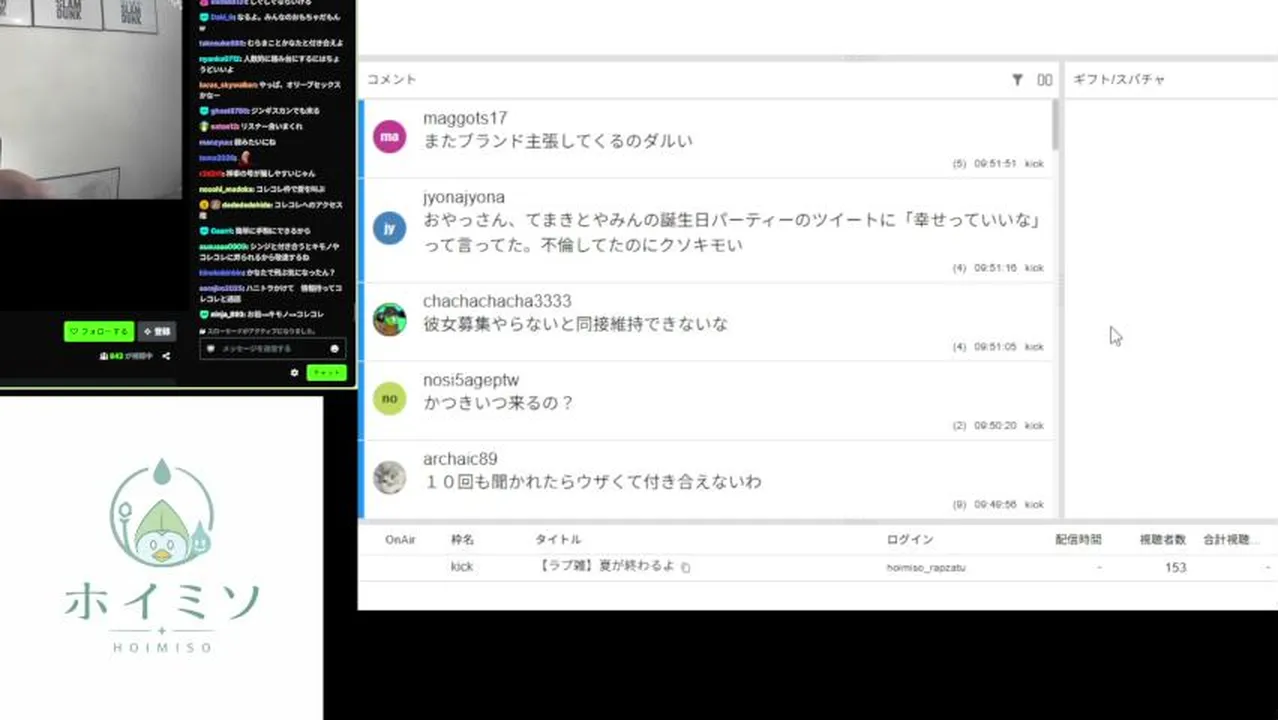This screenshot has width=1278, height=720.
Task: Click the timestamp 09:51:51
Action: [995, 163]
